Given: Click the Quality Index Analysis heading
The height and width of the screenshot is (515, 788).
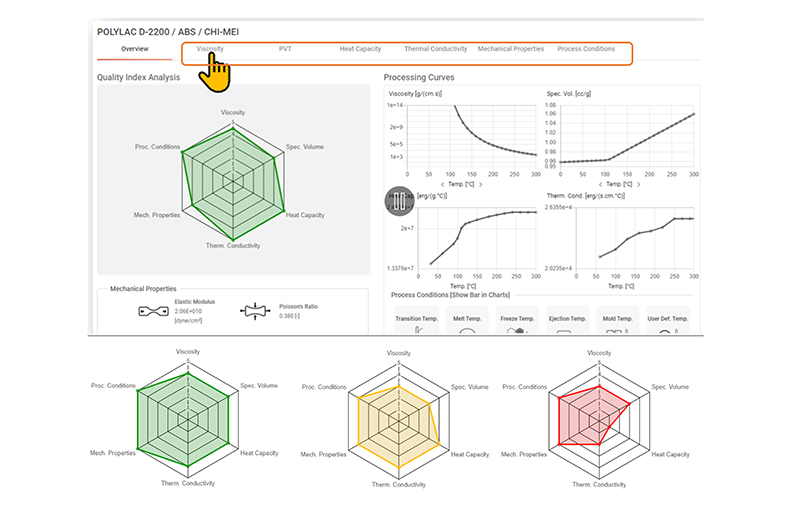Looking at the screenshot, I should coord(138,77).
